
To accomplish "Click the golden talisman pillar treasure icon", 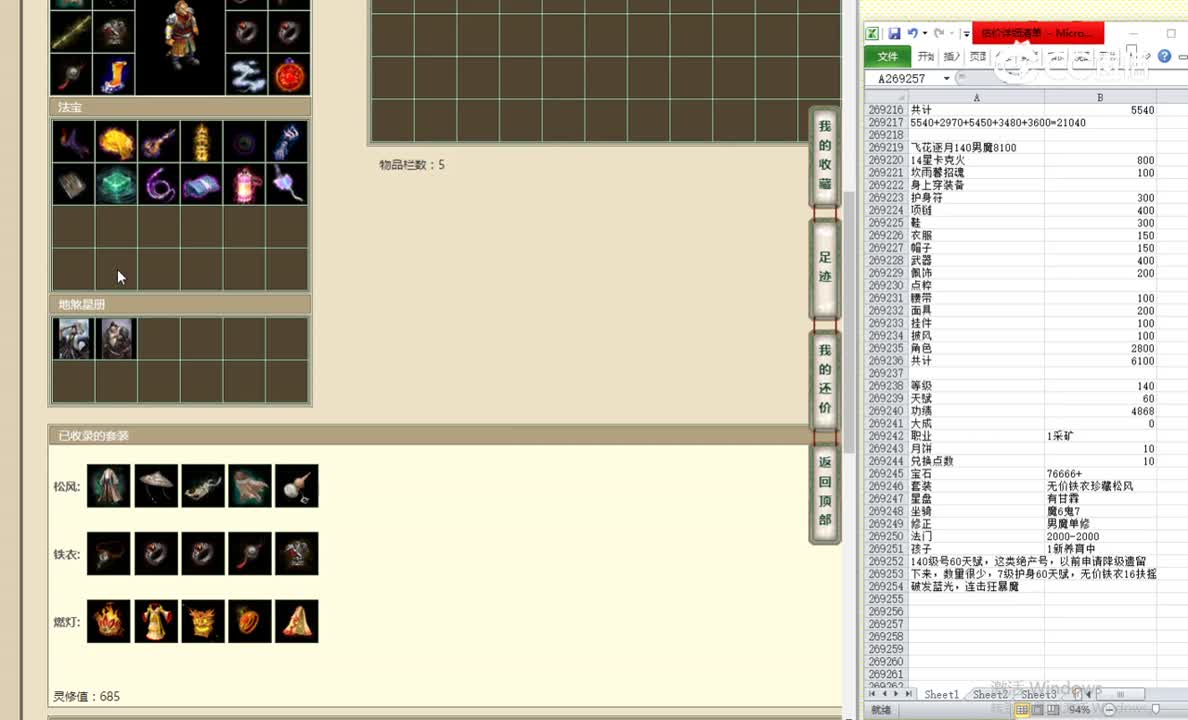I will click(x=202, y=142).
